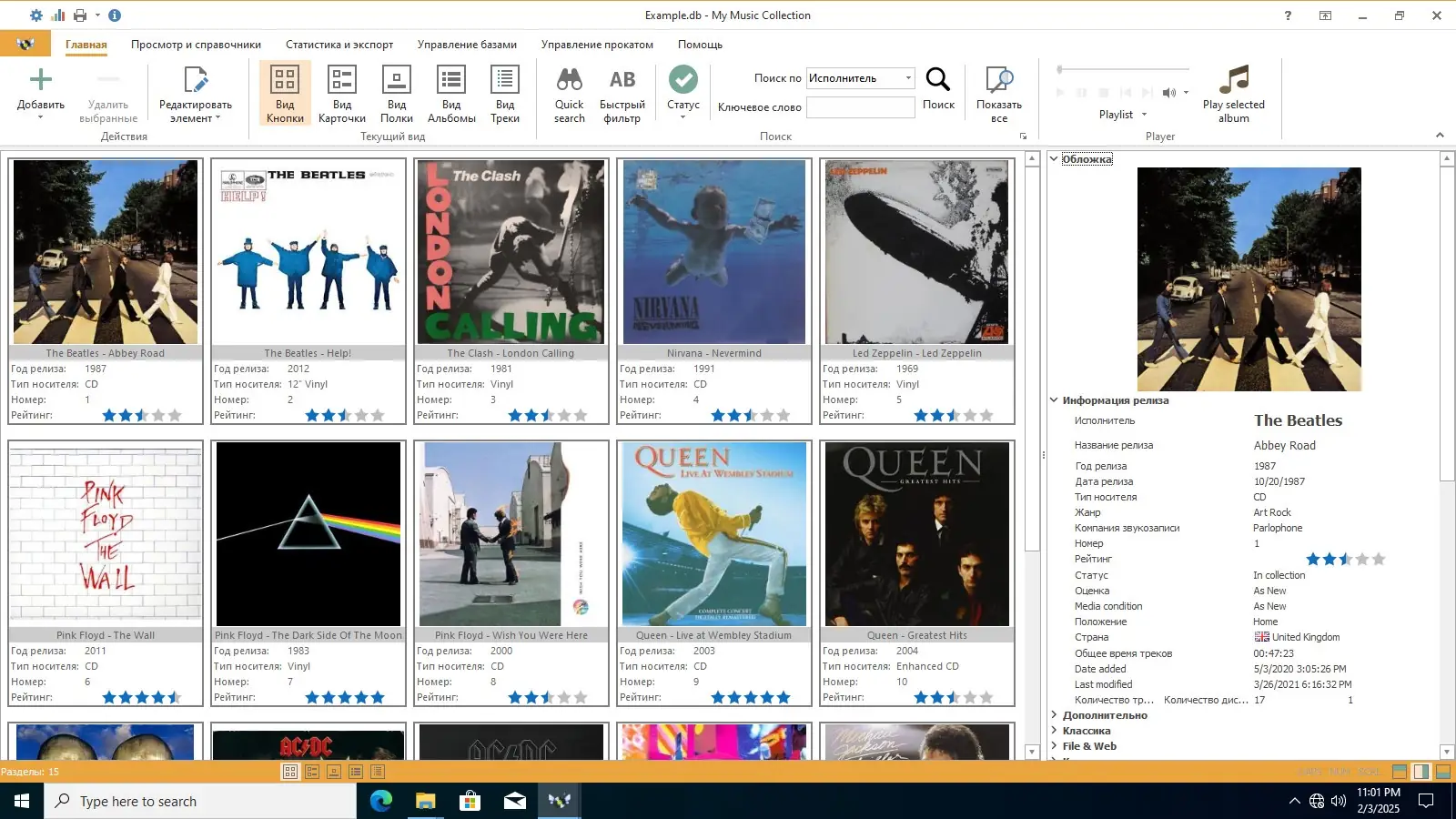Click the Play selected album music note
The height and width of the screenshot is (819, 1456).
tap(1233, 80)
